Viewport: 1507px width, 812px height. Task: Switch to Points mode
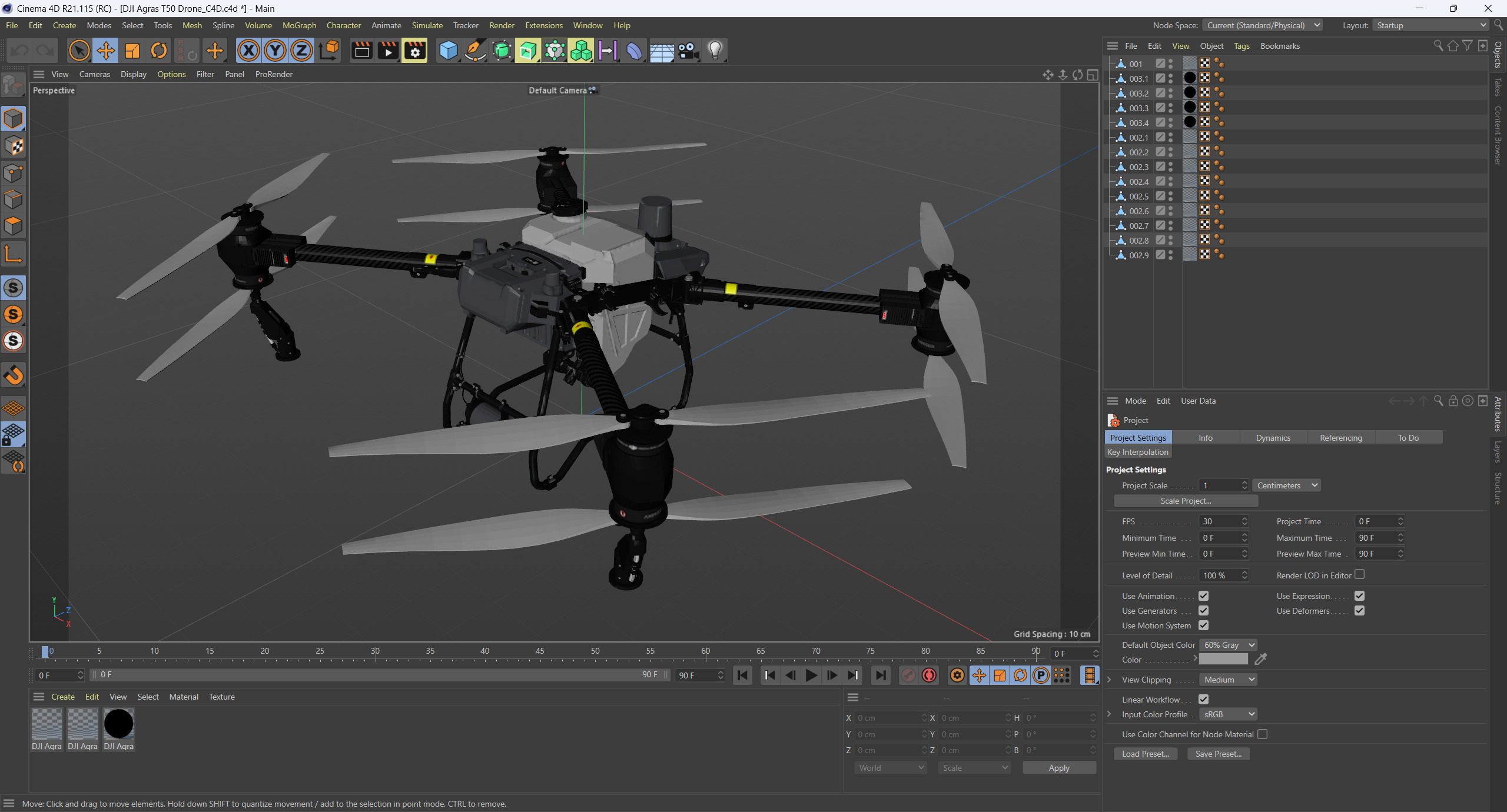pyautogui.click(x=14, y=173)
